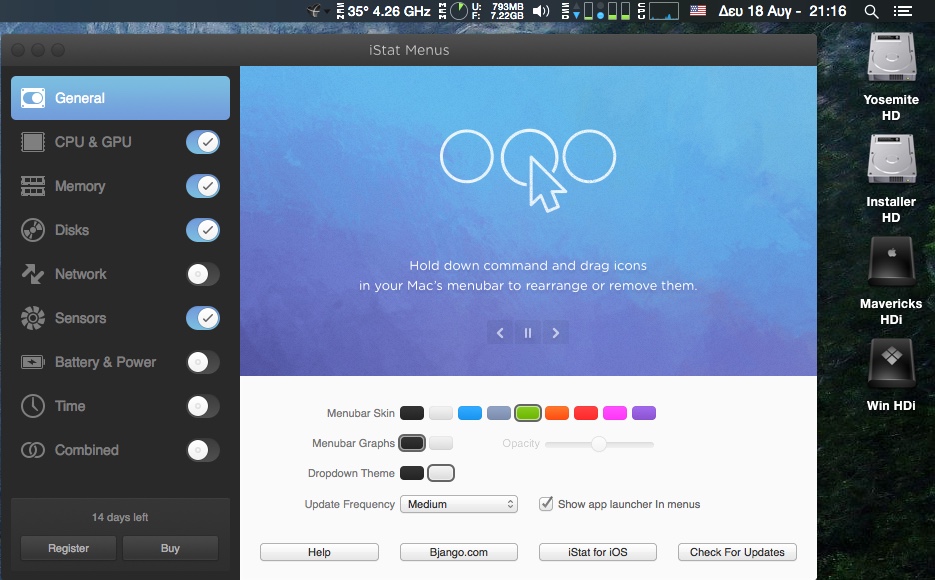This screenshot has height=580, width=935.
Task: Click the Opacity slider handle
Action: (x=598, y=443)
